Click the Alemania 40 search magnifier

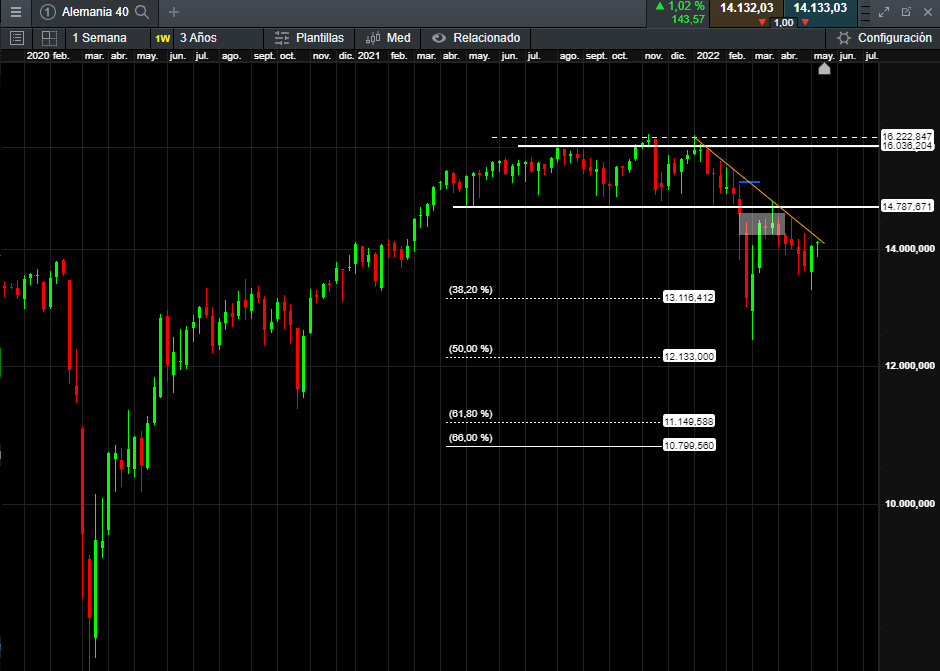coord(142,12)
